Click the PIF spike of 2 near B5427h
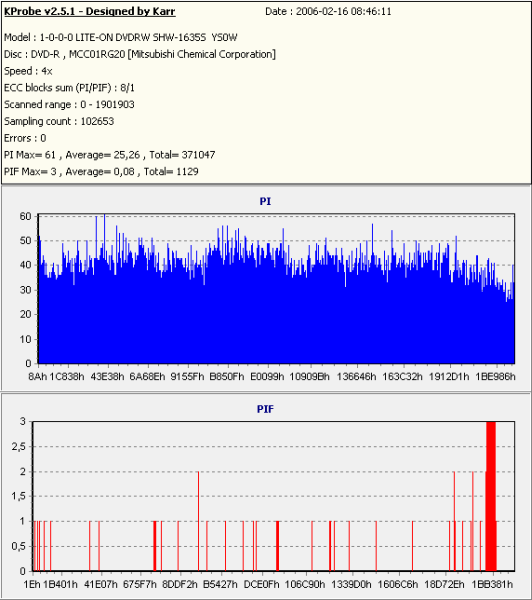 click(x=199, y=521)
